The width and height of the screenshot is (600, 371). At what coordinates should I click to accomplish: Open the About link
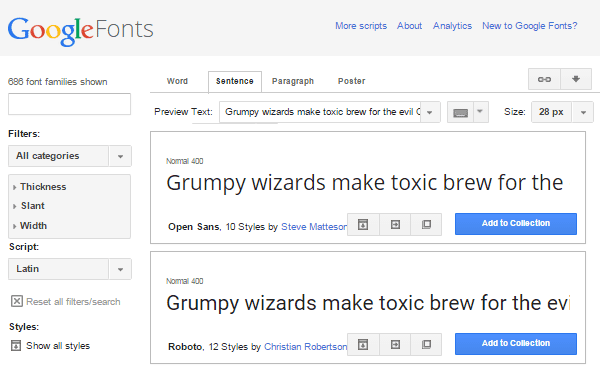(x=409, y=26)
